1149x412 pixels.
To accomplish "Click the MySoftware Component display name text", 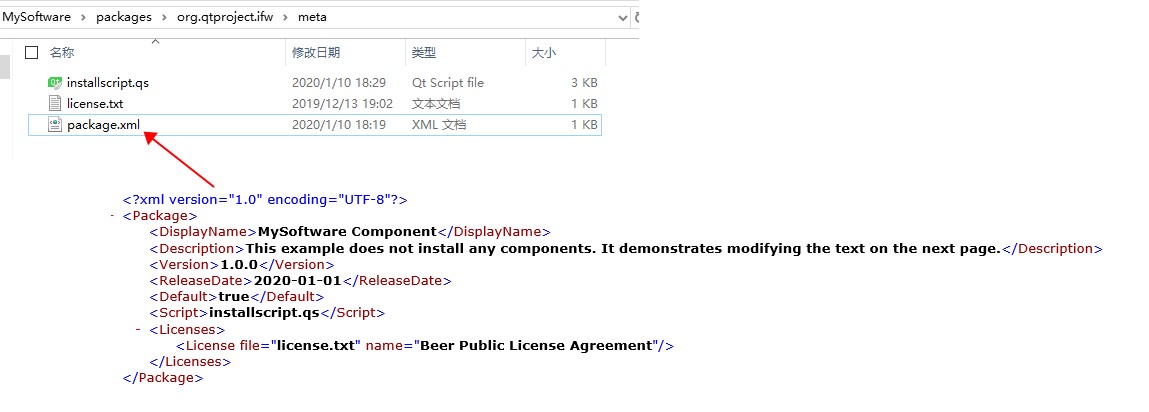I will (x=347, y=232).
